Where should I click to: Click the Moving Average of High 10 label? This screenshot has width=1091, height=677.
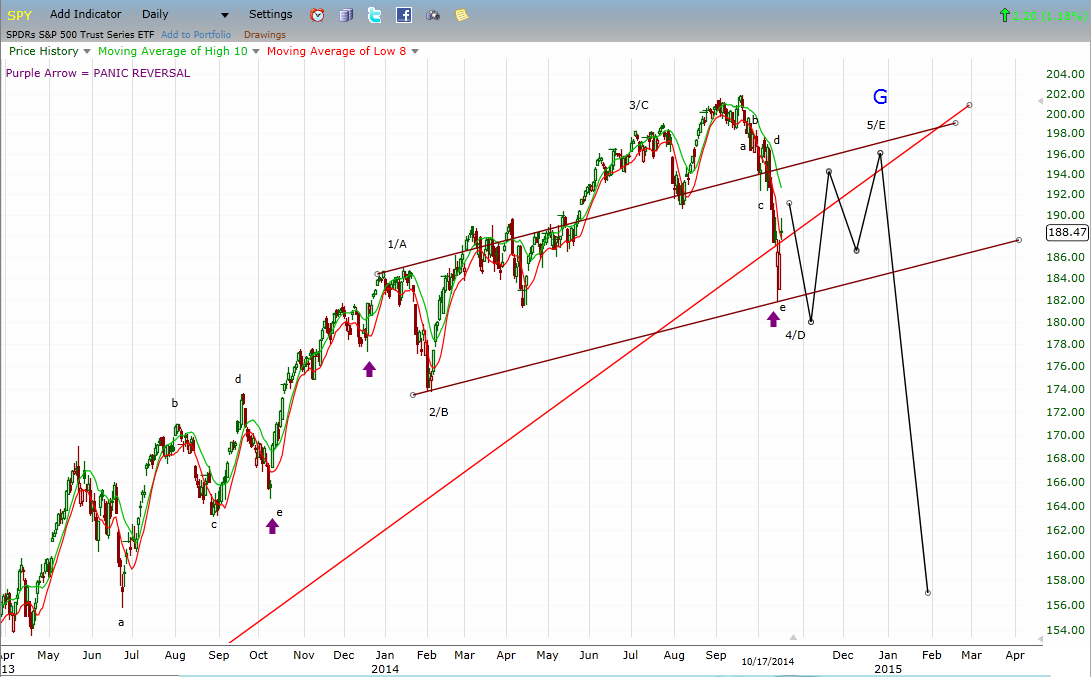(173, 51)
